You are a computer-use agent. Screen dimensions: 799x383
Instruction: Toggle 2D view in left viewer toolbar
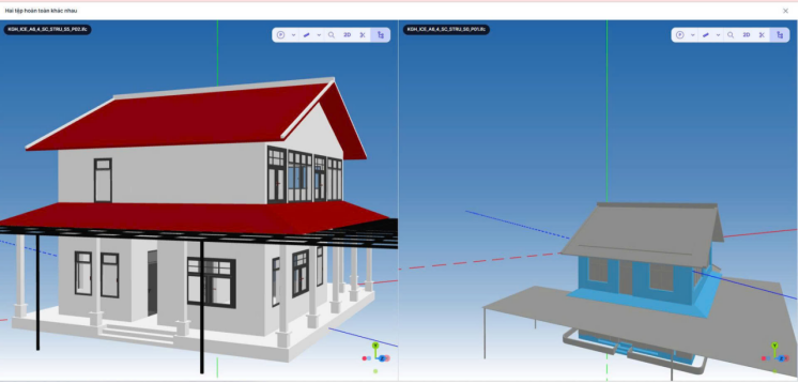click(347, 35)
